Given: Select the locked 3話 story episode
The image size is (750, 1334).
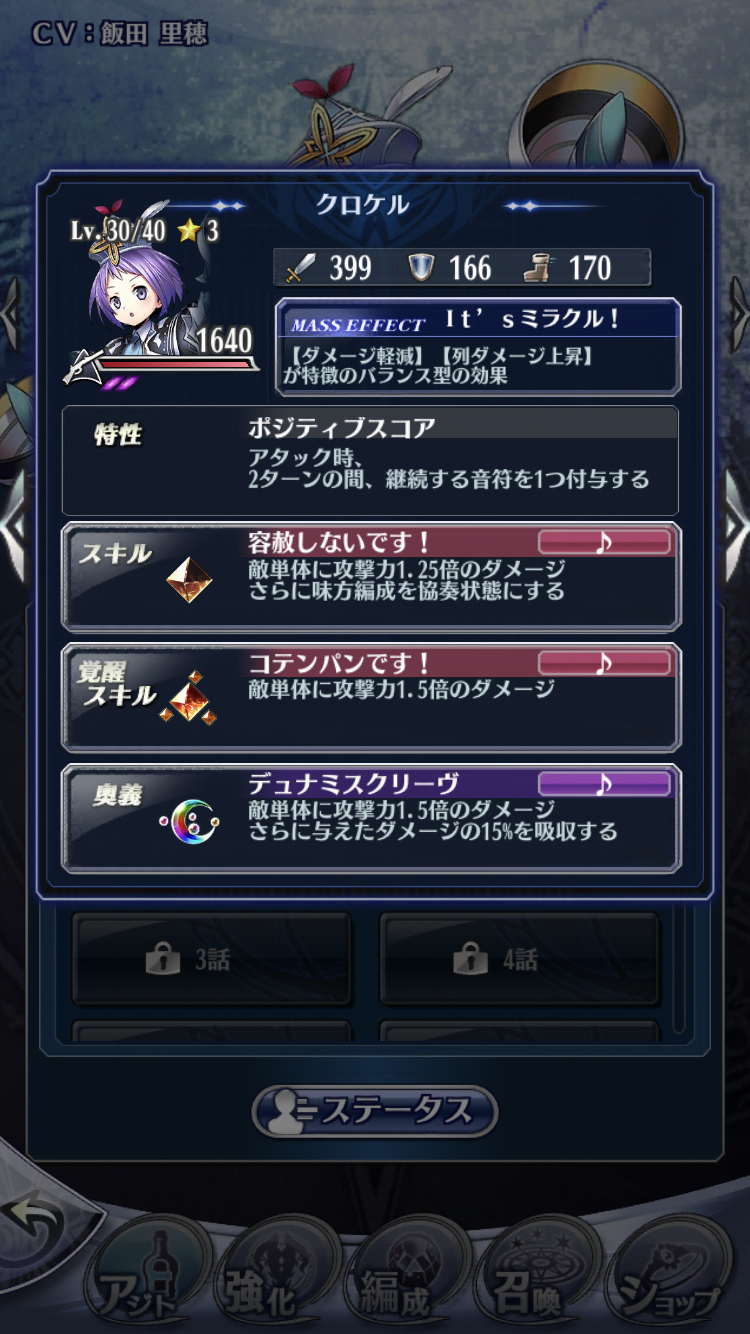Looking at the screenshot, I should tap(212, 960).
